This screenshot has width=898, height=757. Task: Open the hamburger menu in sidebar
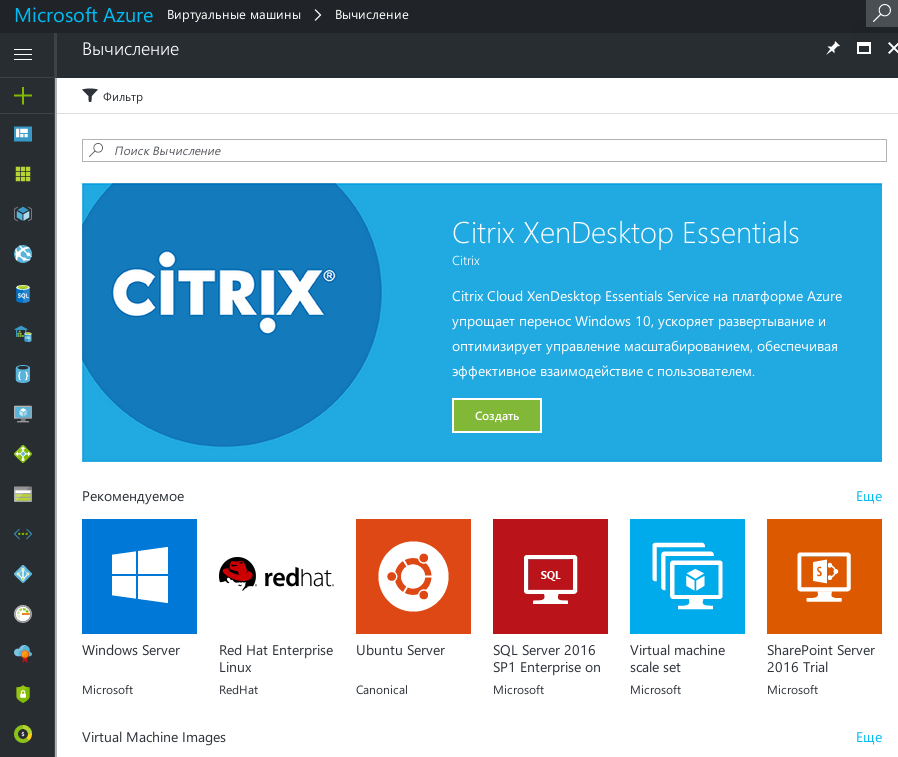tap(23, 54)
